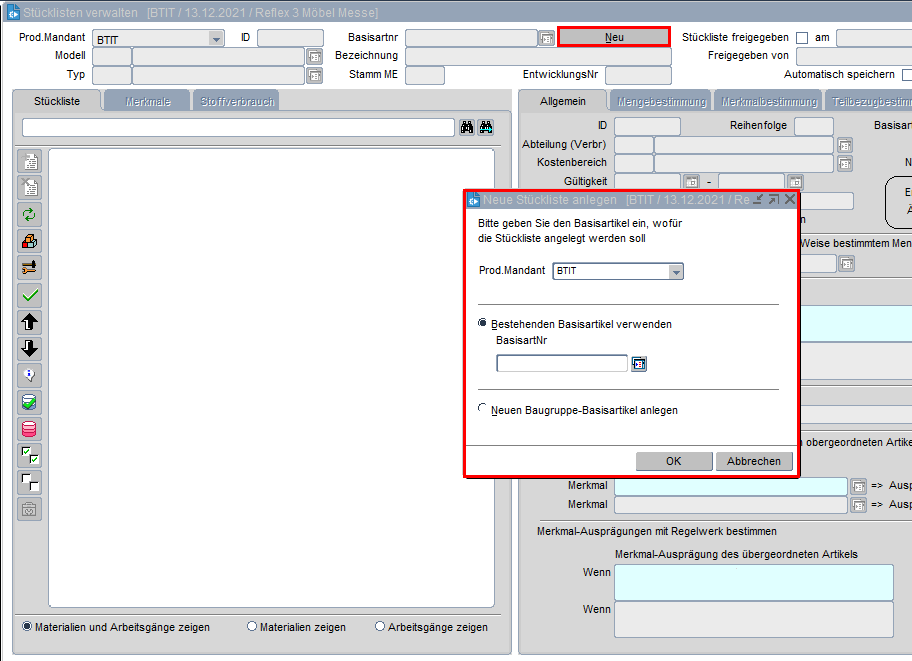The width and height of the screenshot is (912, 661).
Task: Click the OK button in dialog
Action: coord(673,461)
